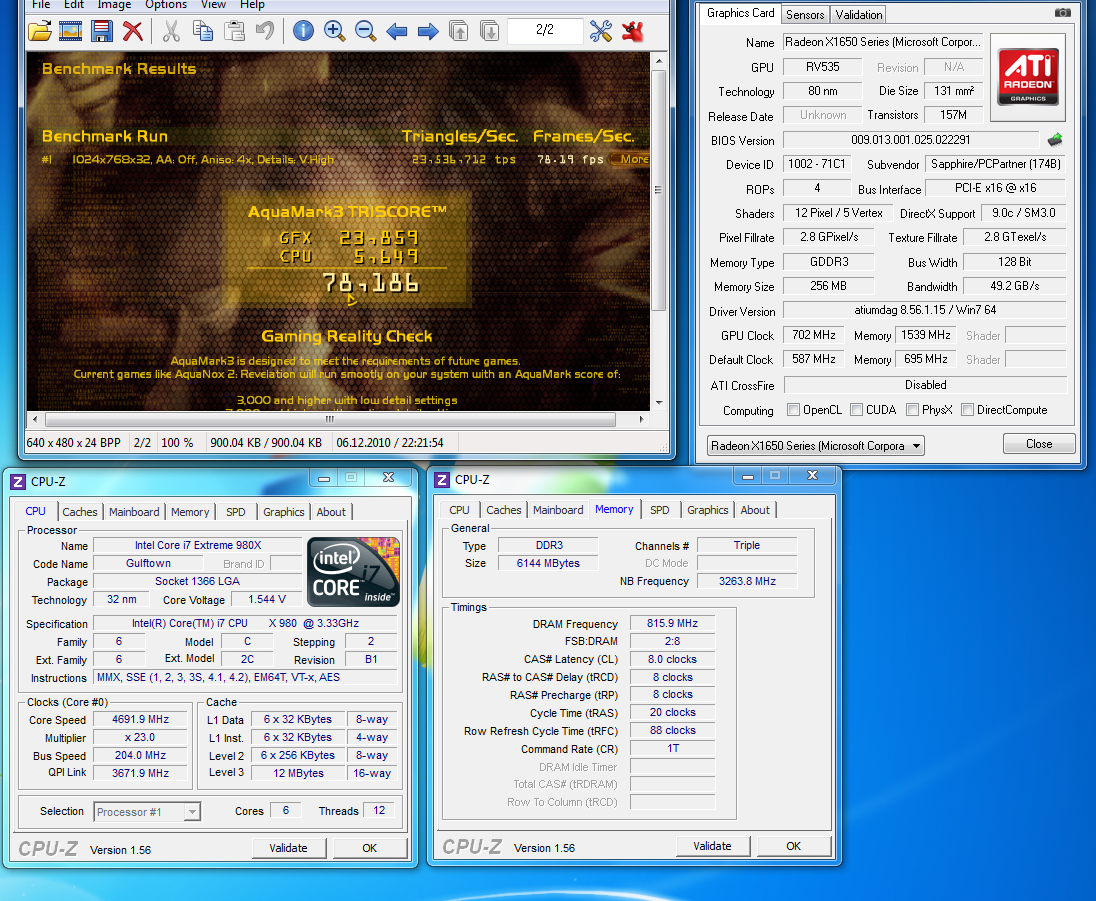Click the NB Frequency value 3263.8 MHz
This screenshot has width=1096, height=901.
747,581
